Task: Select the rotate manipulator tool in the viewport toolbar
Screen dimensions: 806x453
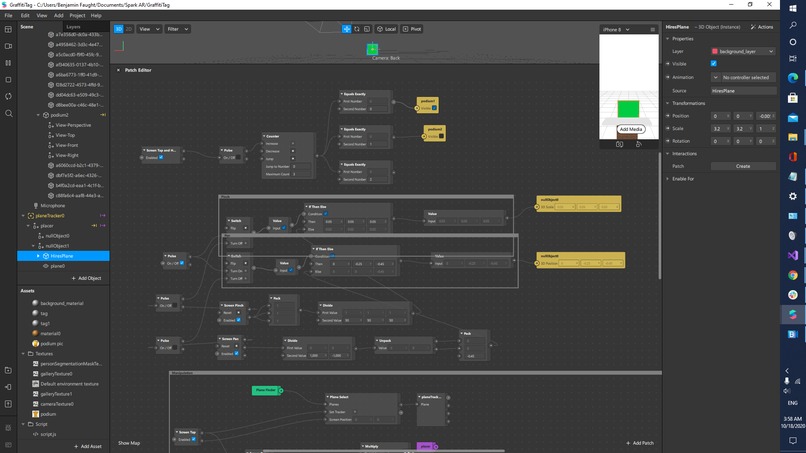Action: tap(357, 29)
